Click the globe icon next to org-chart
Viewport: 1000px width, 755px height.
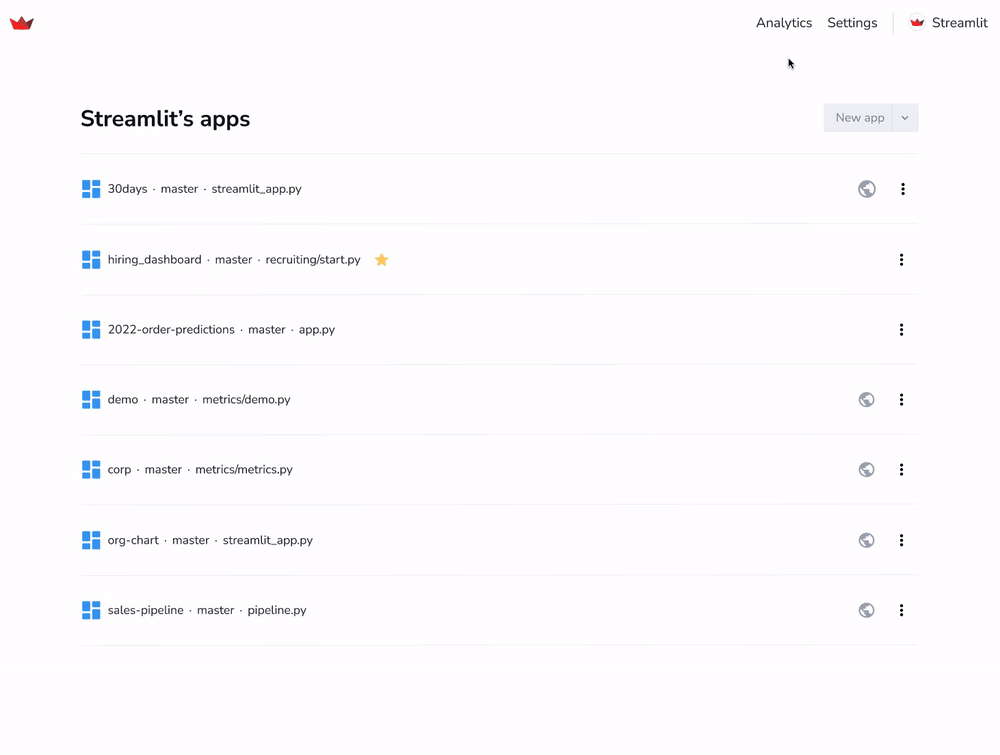coord(866,540)
